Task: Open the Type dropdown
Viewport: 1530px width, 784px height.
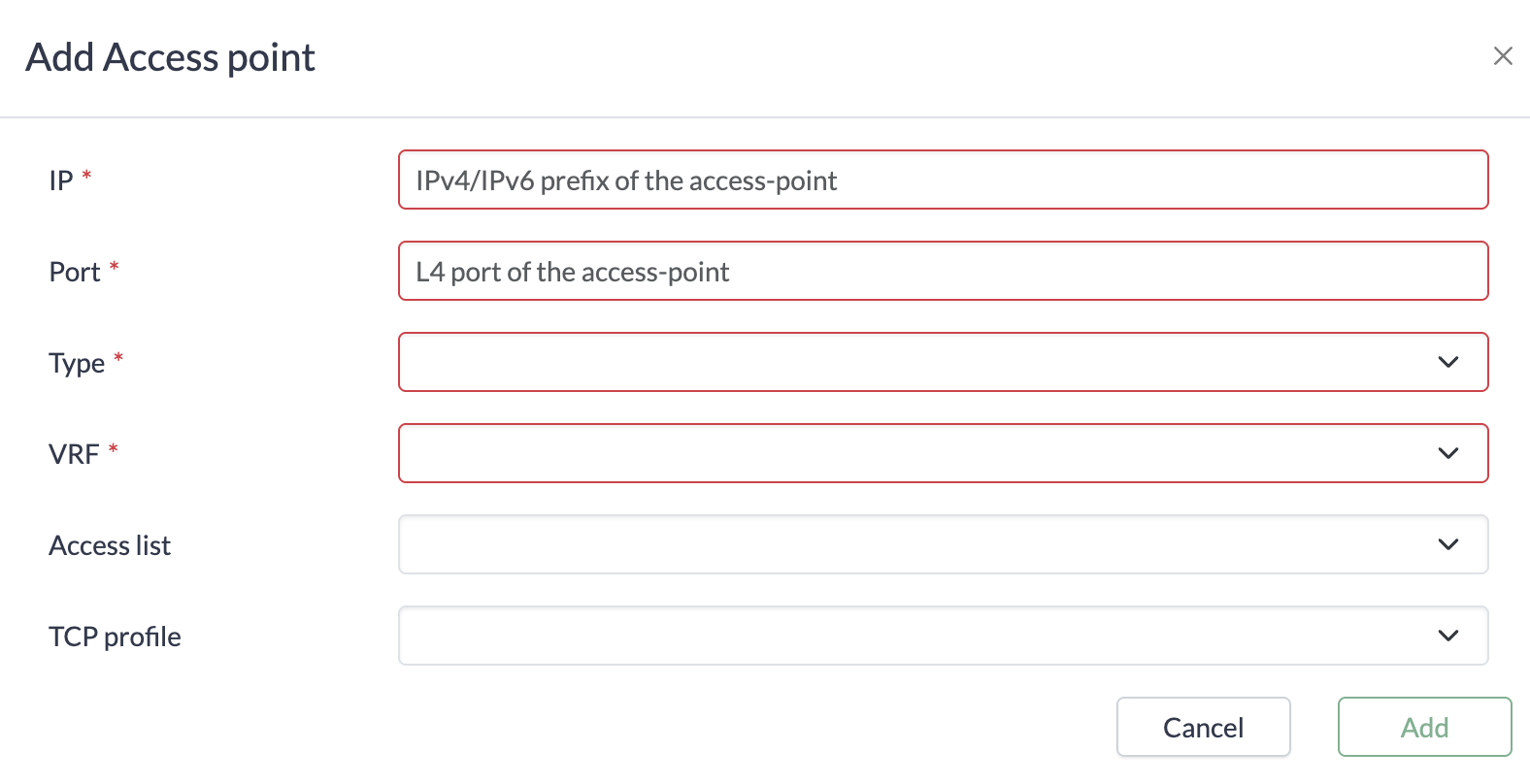Action: 913,362
